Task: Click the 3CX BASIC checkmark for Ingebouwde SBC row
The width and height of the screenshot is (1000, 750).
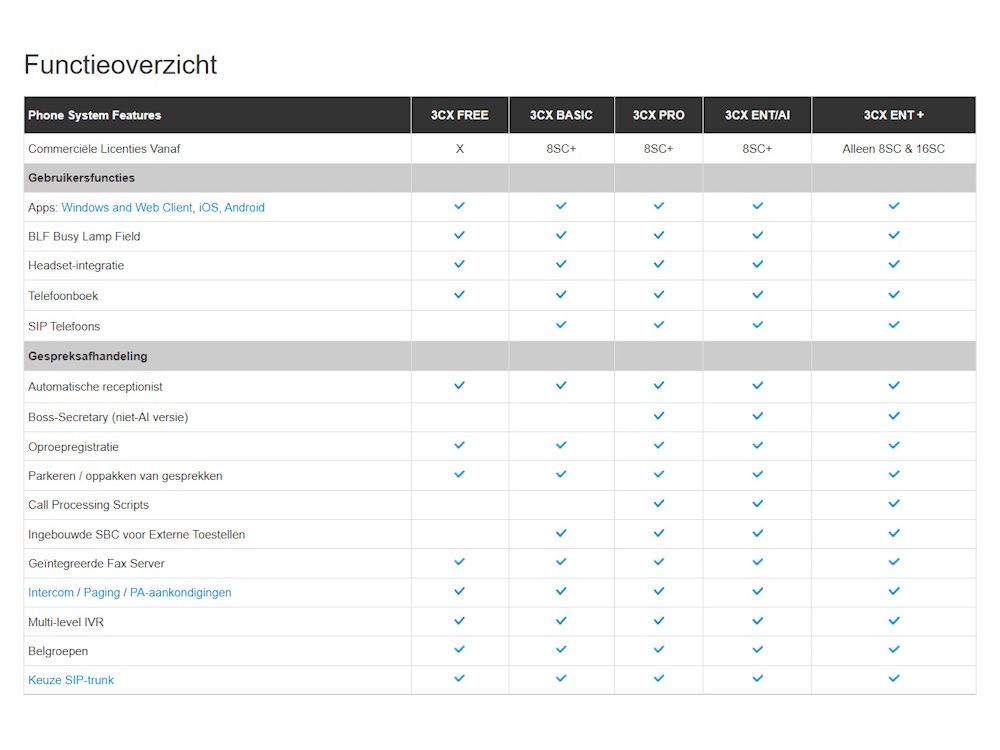Action: [561, 533]
